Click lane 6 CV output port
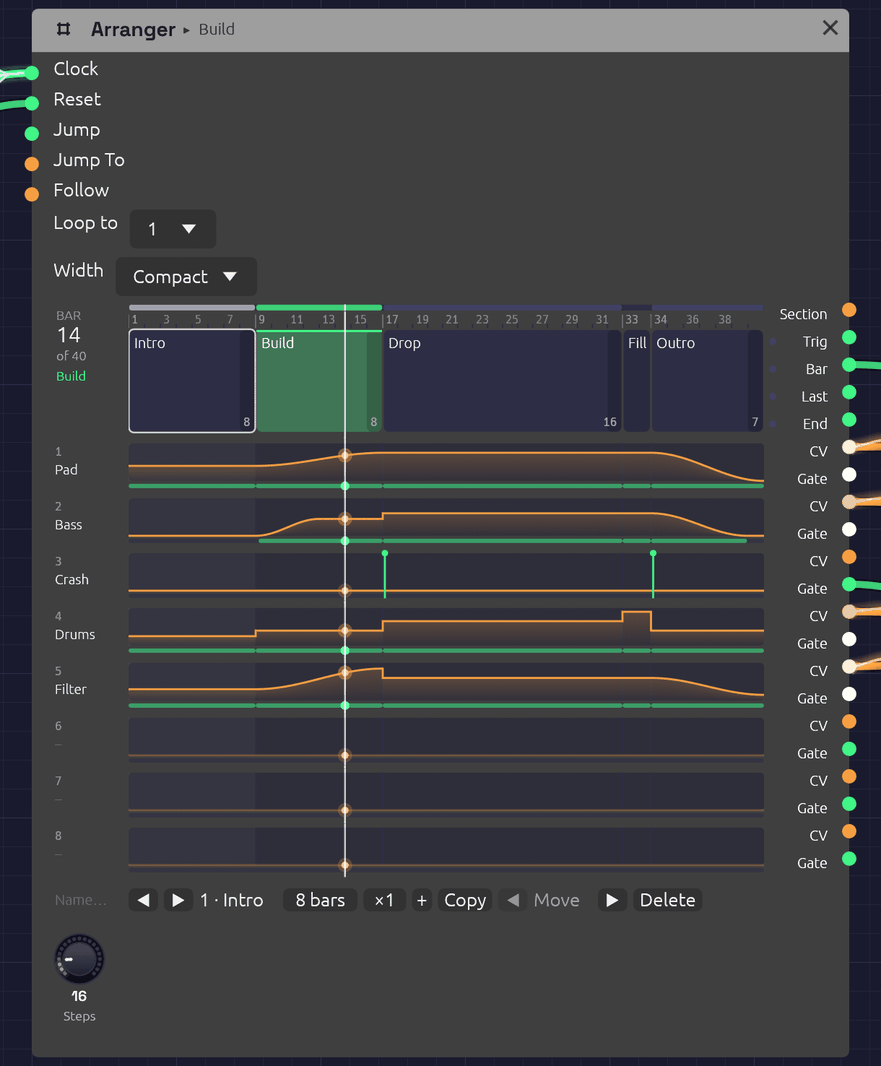 click(x=849, y=721)
